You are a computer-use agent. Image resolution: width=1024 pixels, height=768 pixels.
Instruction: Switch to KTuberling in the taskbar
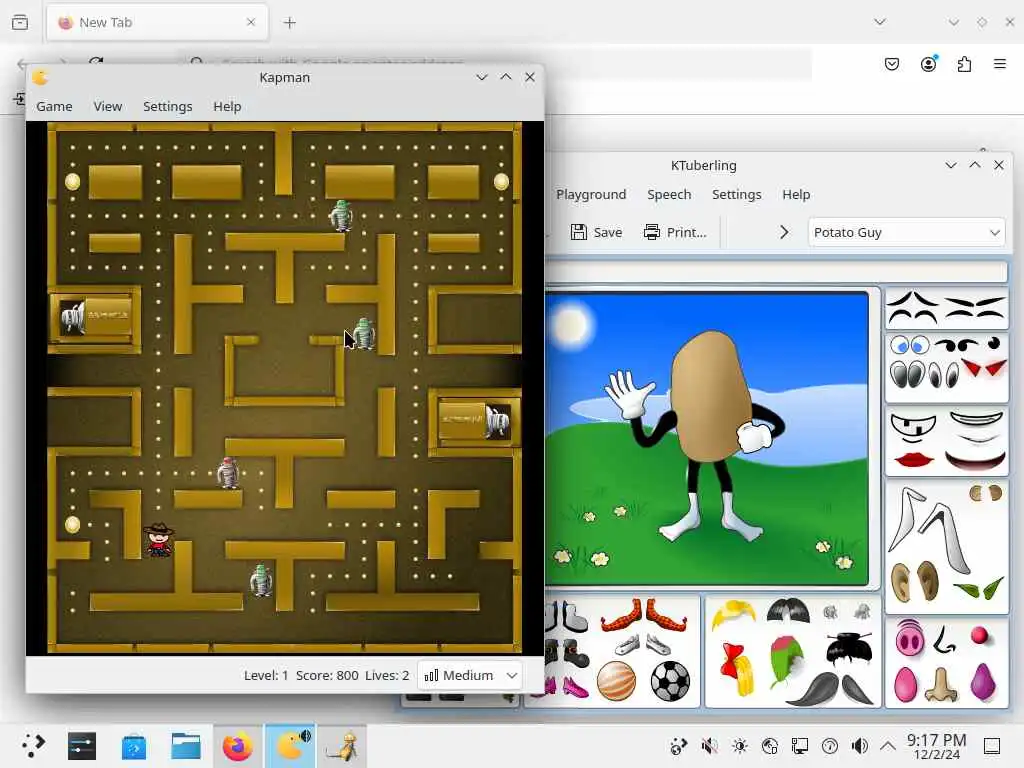pos(342,746)
